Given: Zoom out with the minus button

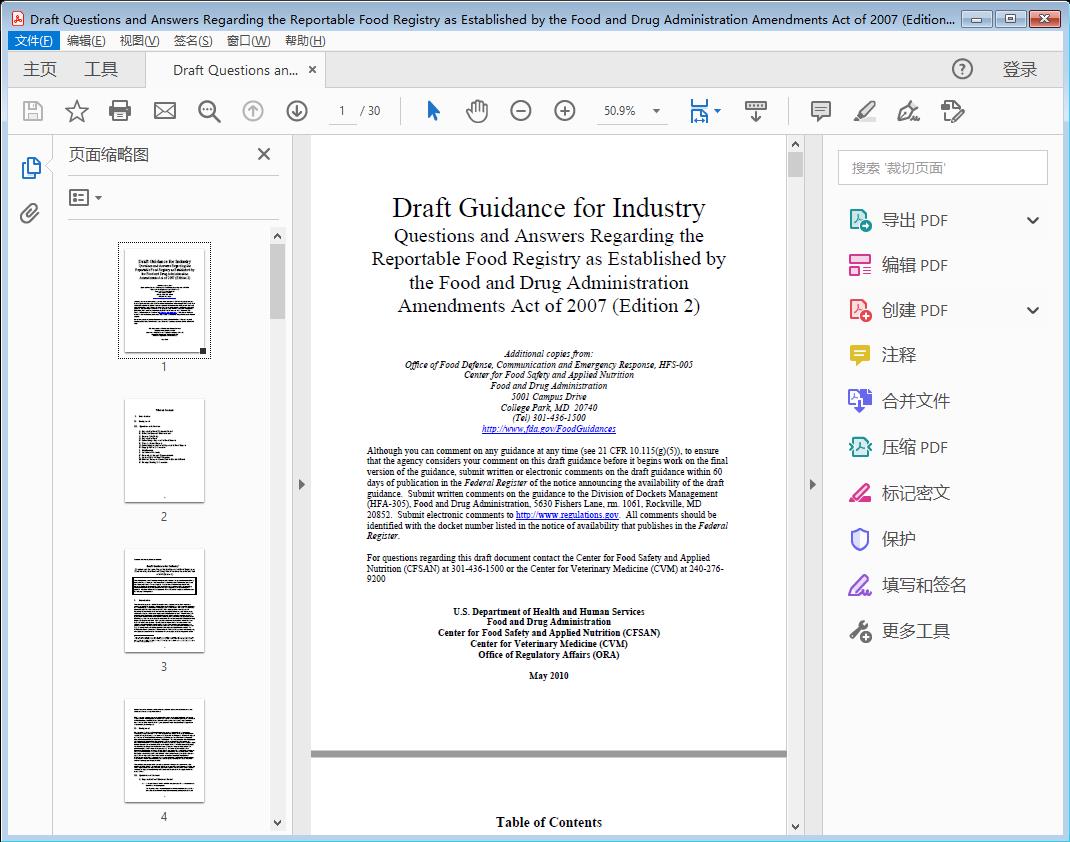Looking at the screenshot, I should 520,111.
